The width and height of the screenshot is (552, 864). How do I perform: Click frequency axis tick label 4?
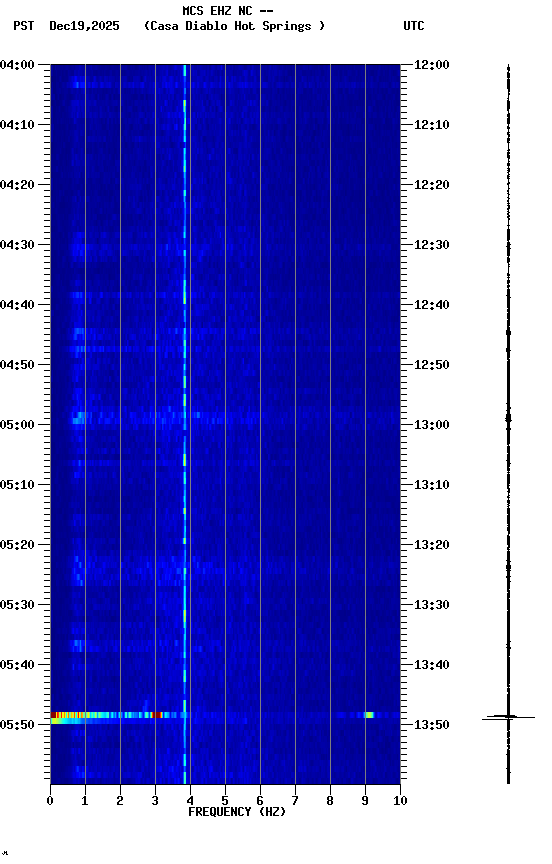[x=190, y=801]
